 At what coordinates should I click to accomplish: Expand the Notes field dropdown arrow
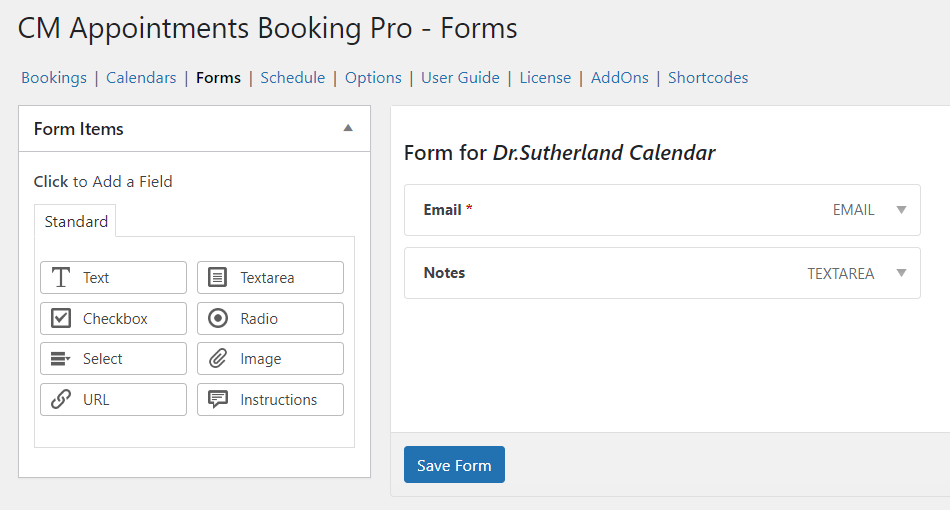pos(902,273)
